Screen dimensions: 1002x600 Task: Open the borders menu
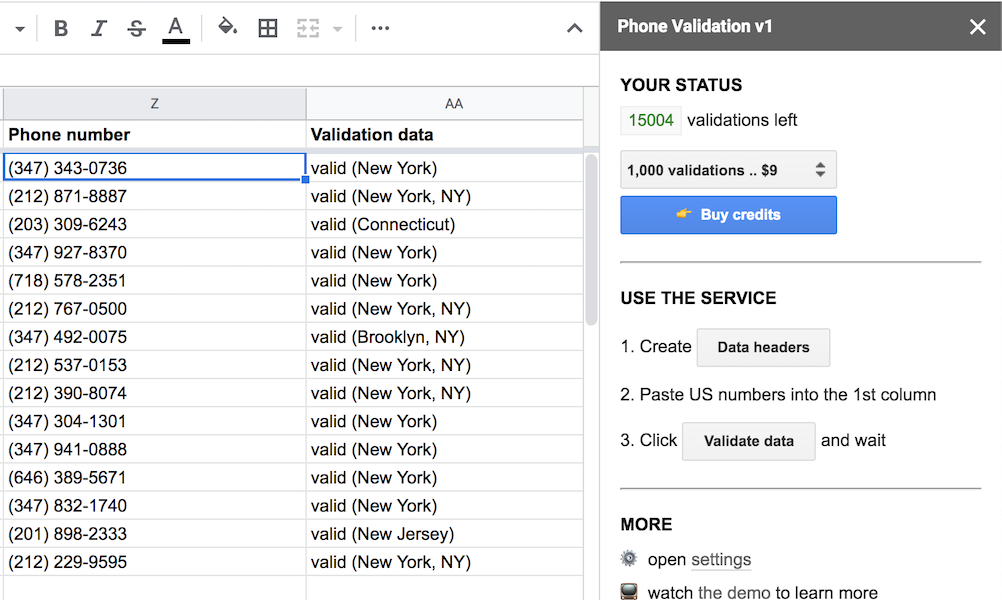tap(268, 27)
